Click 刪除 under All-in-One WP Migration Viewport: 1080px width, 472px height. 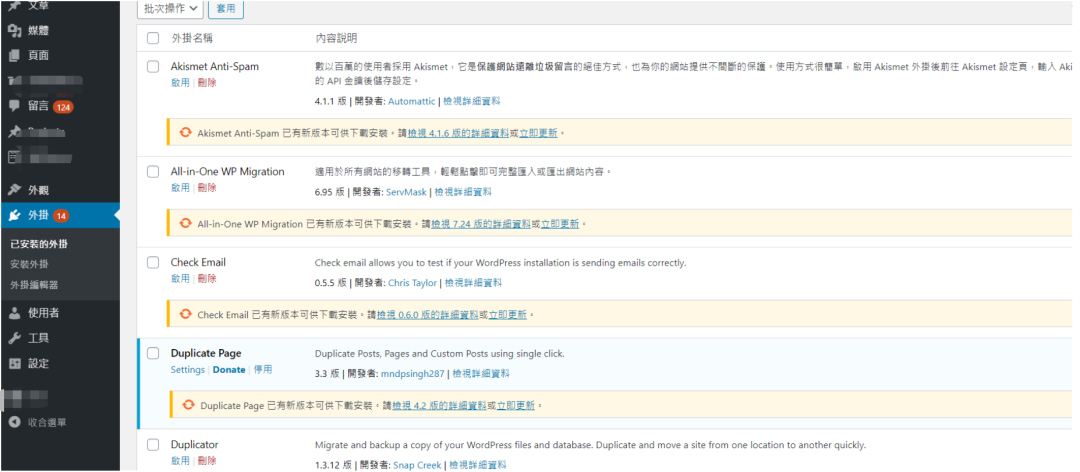click(207, 187)
